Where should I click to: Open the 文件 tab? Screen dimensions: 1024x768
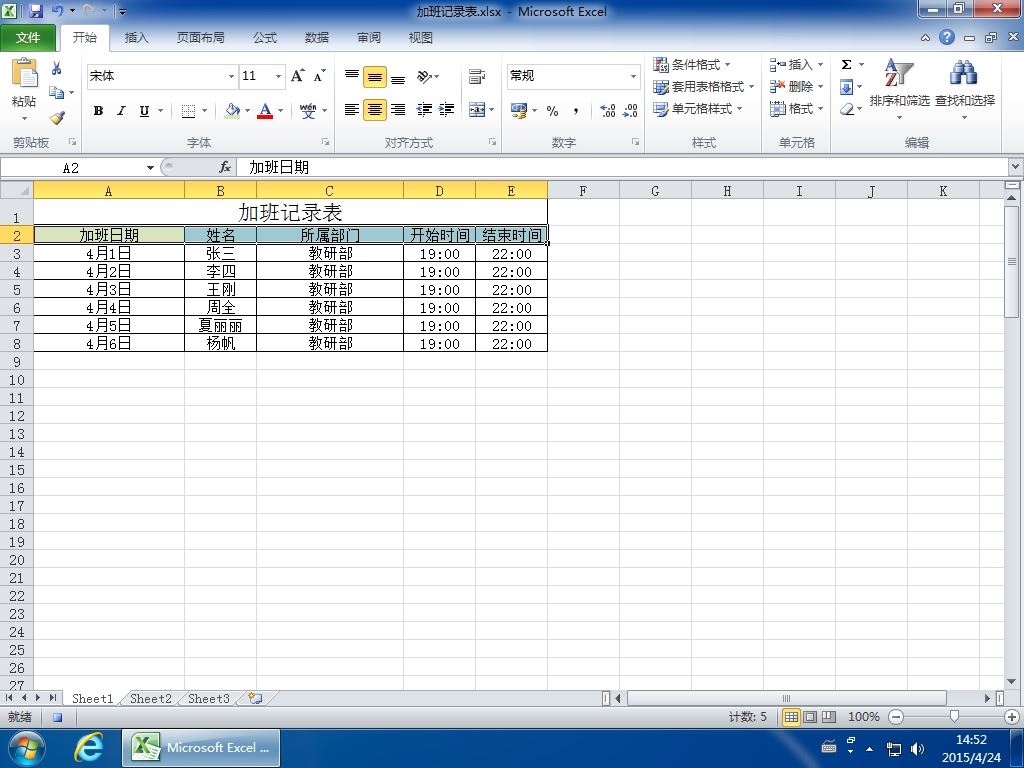click(27, 38)
